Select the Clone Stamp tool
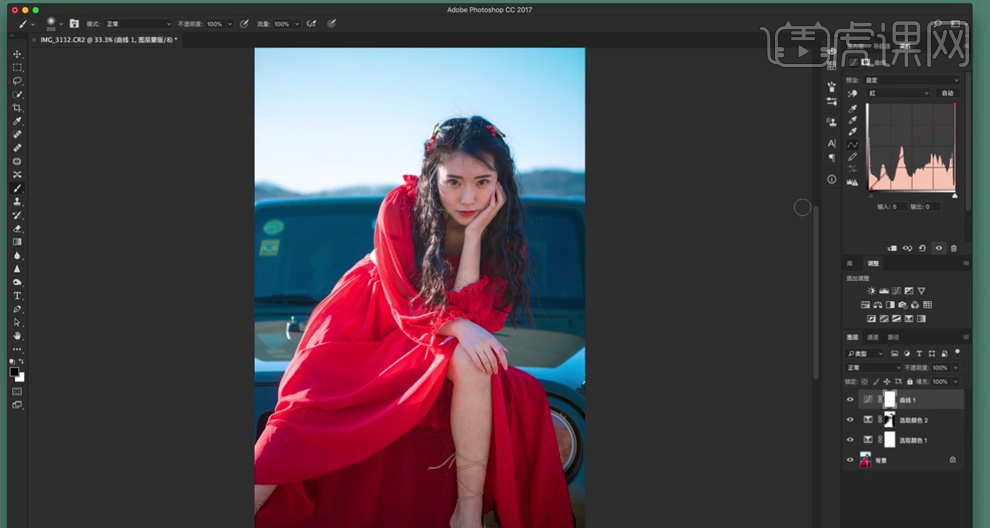Viewport: 990px width, 528px height. [17, 201]
